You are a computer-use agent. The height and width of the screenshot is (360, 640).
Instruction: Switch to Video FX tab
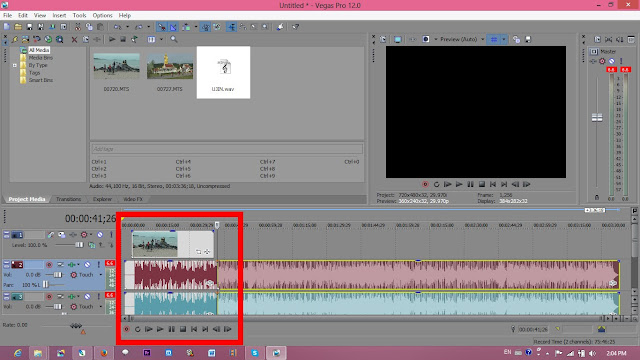(133, 199)
